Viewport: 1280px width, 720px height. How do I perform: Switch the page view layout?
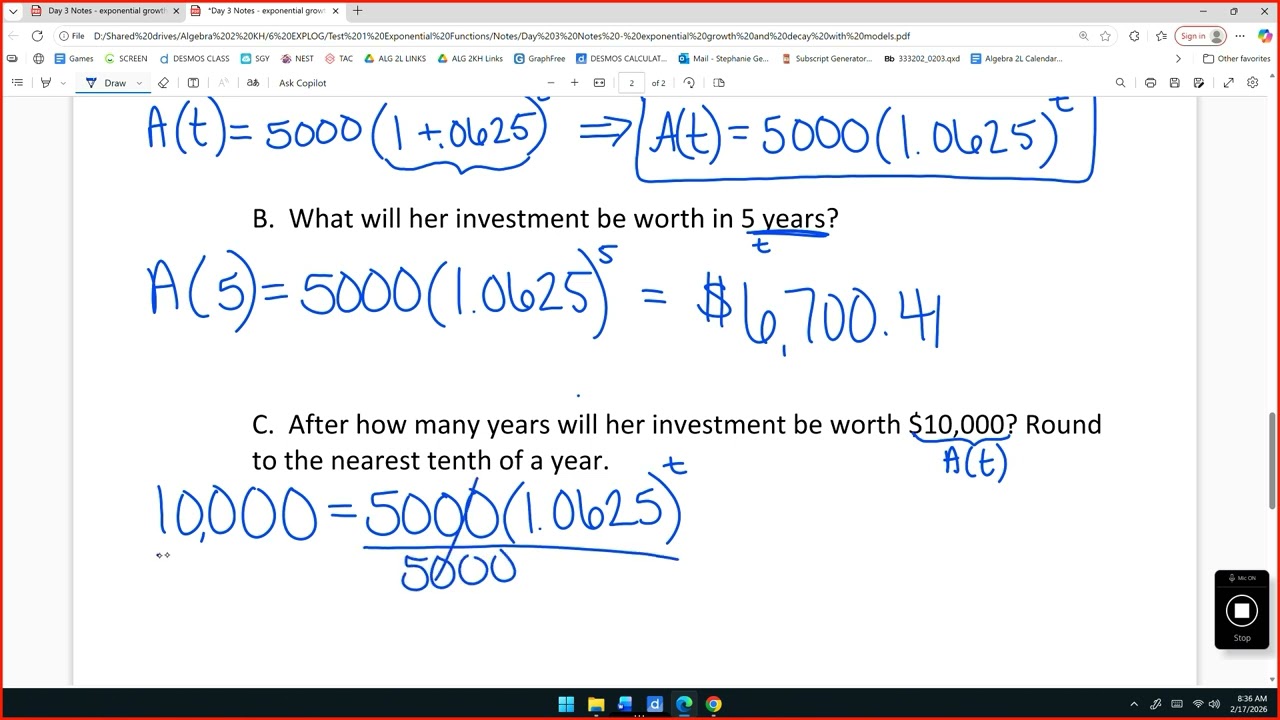coord(718,83)
